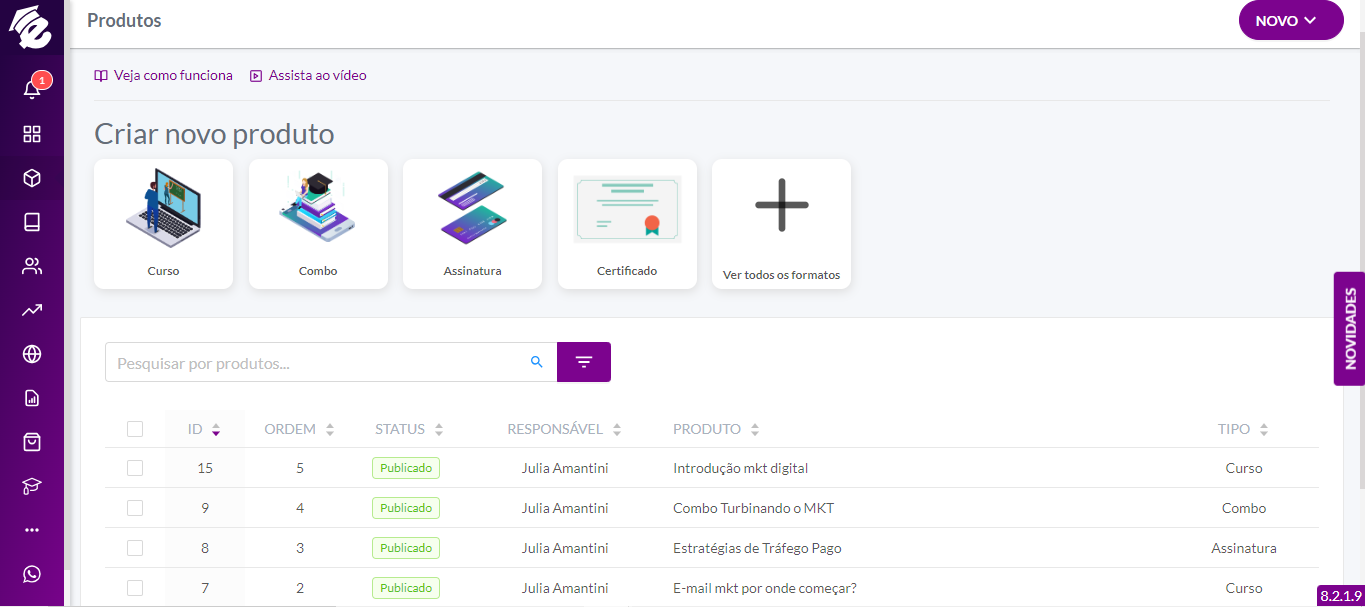1365x607 pixels.
Task: Open product Estratégias de Tráfego Pago
Action: pos(757,548)
